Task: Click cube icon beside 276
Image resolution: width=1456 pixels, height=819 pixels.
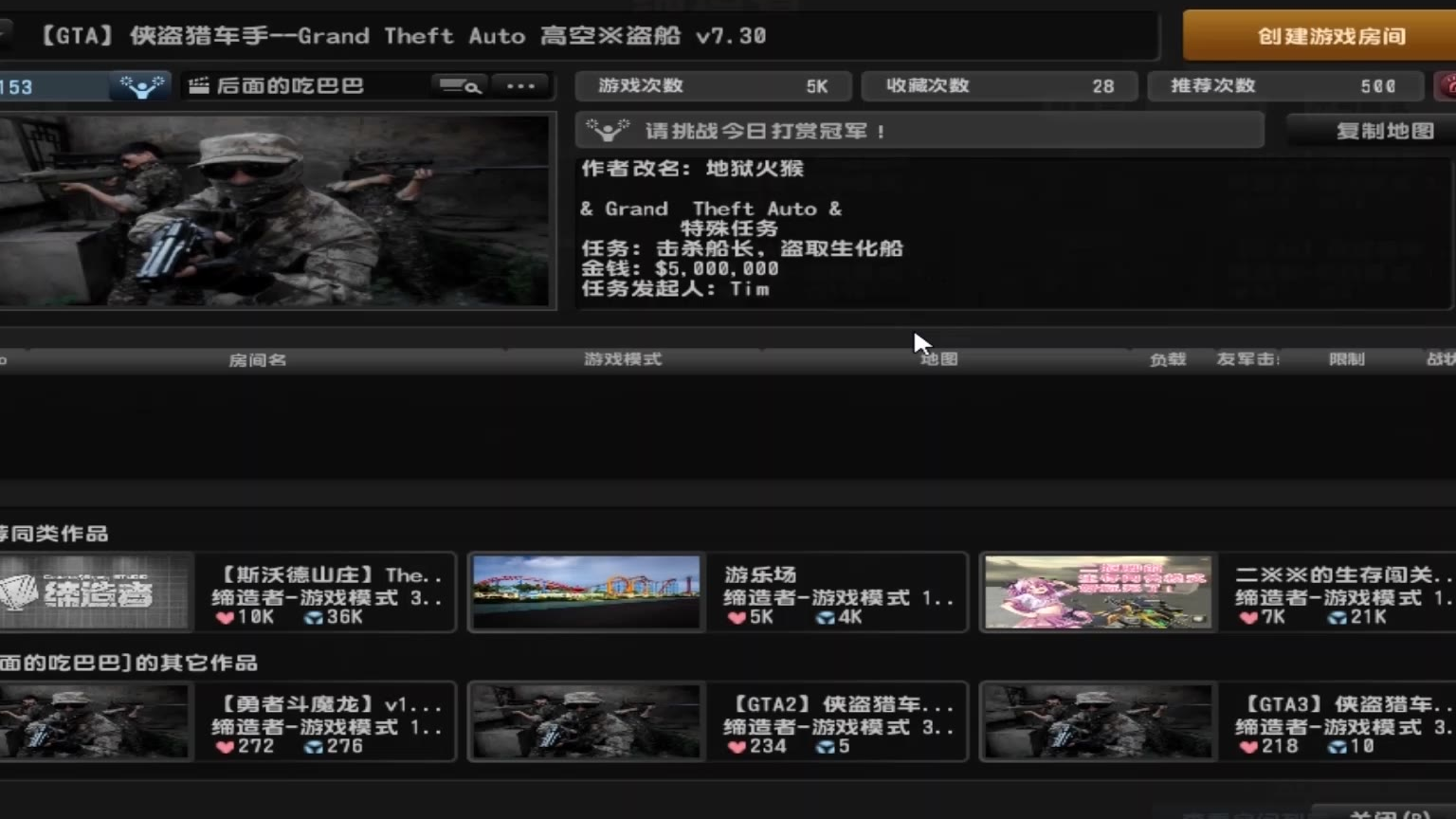Action: [314, 747]
